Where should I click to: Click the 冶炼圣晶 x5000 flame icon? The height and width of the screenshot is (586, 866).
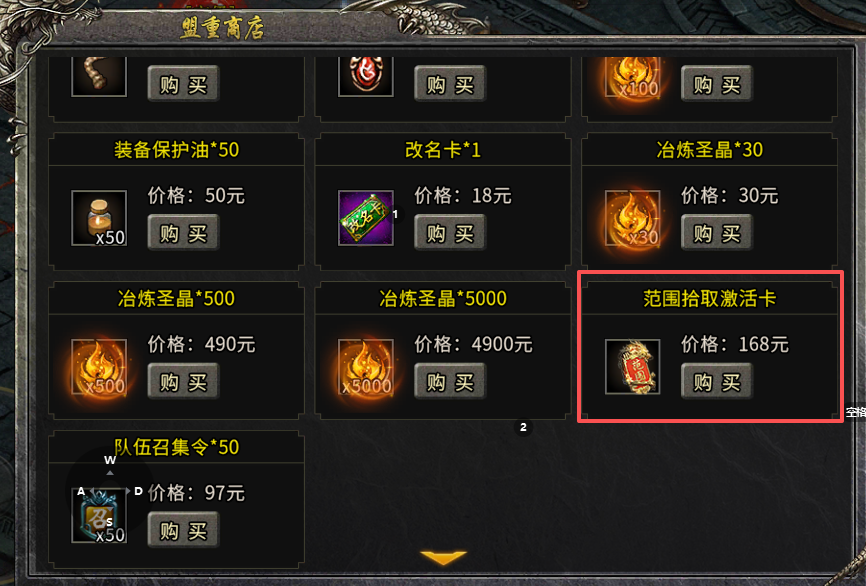point(366,367)
